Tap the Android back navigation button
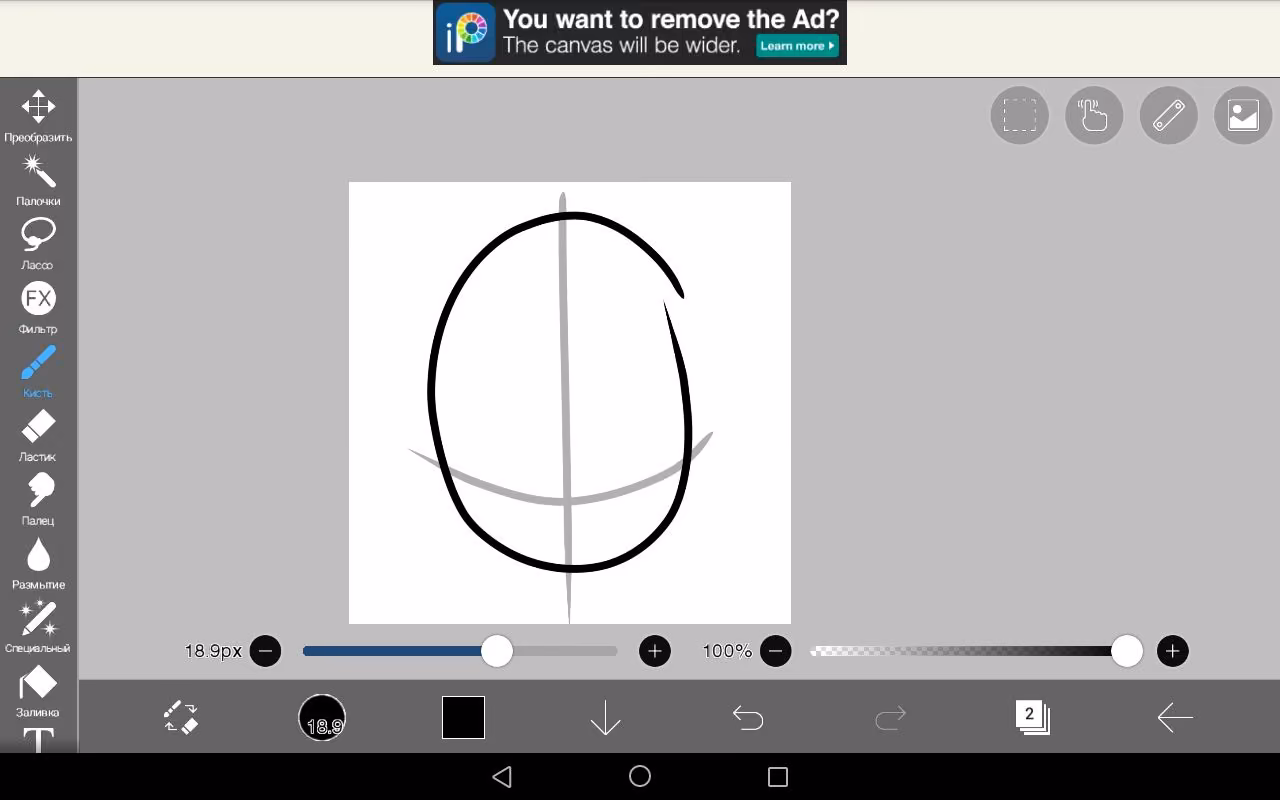This screenshot has height=800, width=1280. (502, 776)
